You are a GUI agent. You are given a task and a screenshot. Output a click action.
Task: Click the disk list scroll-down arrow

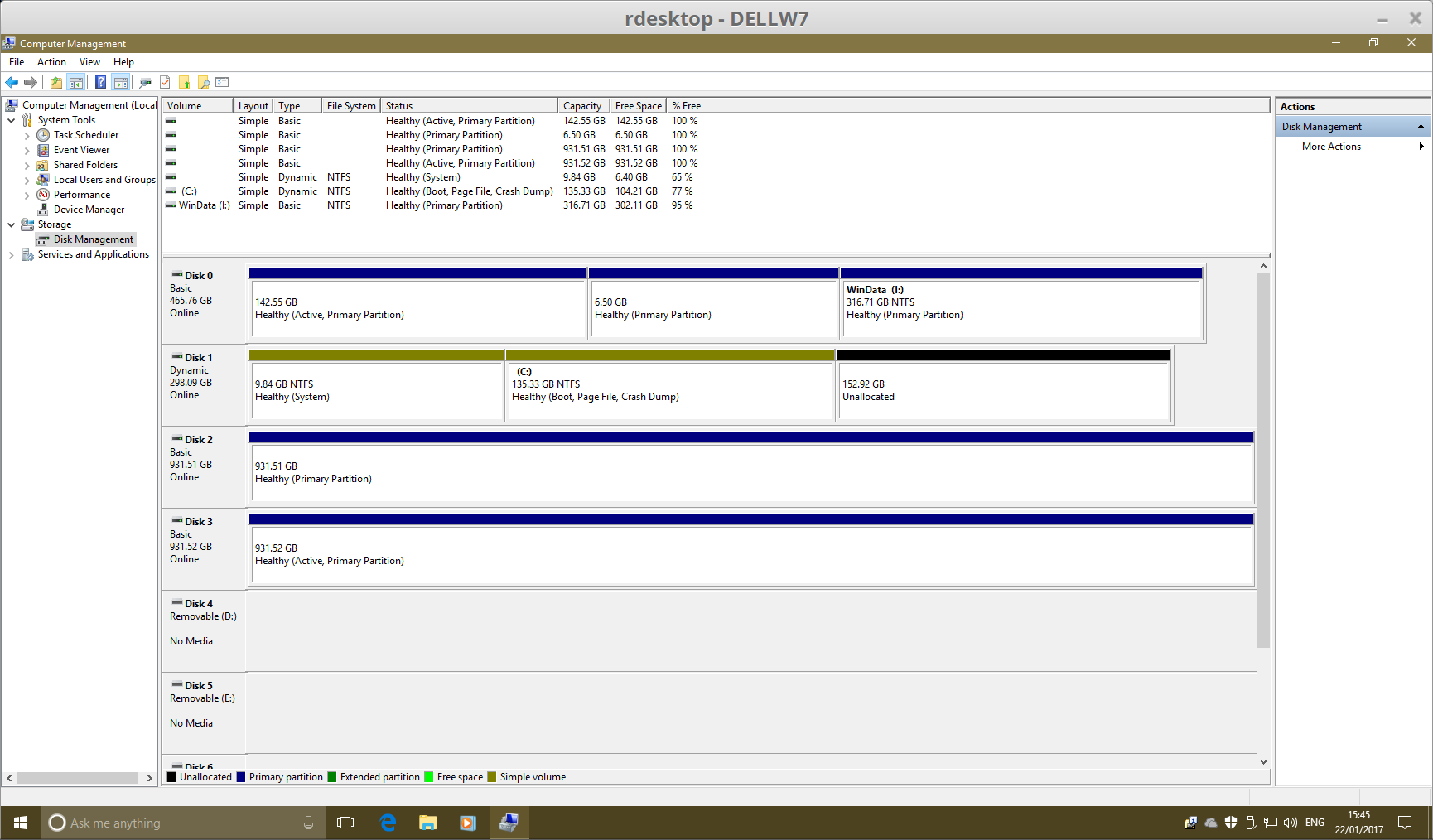[1263, 761]
